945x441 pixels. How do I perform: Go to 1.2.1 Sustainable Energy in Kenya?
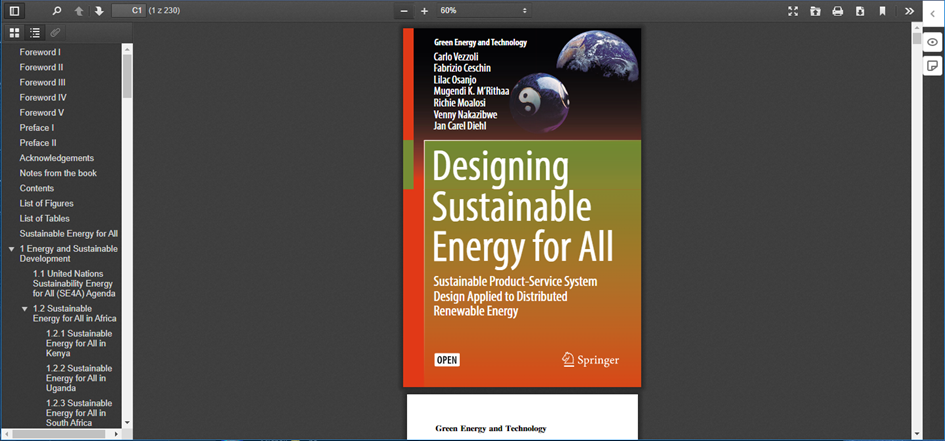[x=79, y=343]
